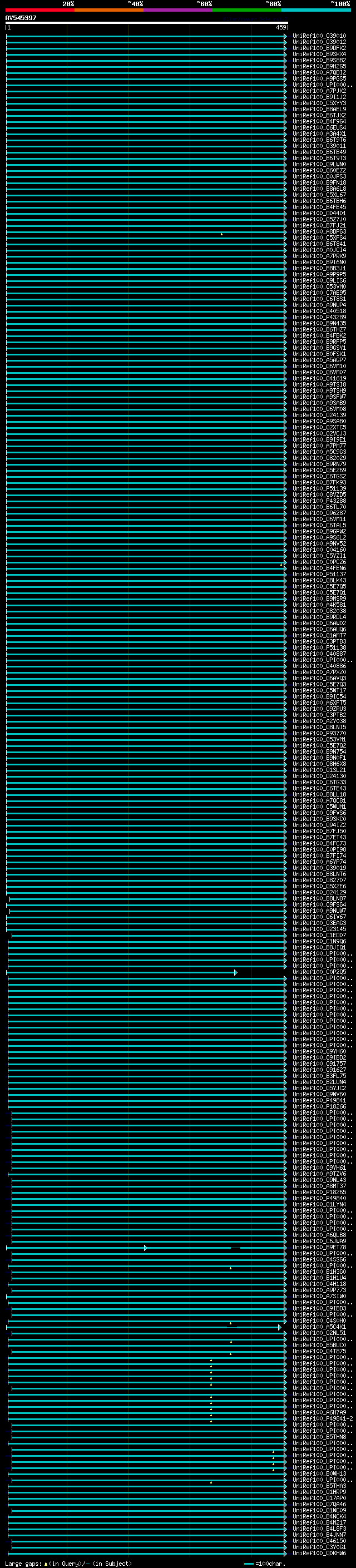Select the UniRef100_A5C4K1 label
The height and width of the screenshot is (1568, 356).
point(319,1327)
